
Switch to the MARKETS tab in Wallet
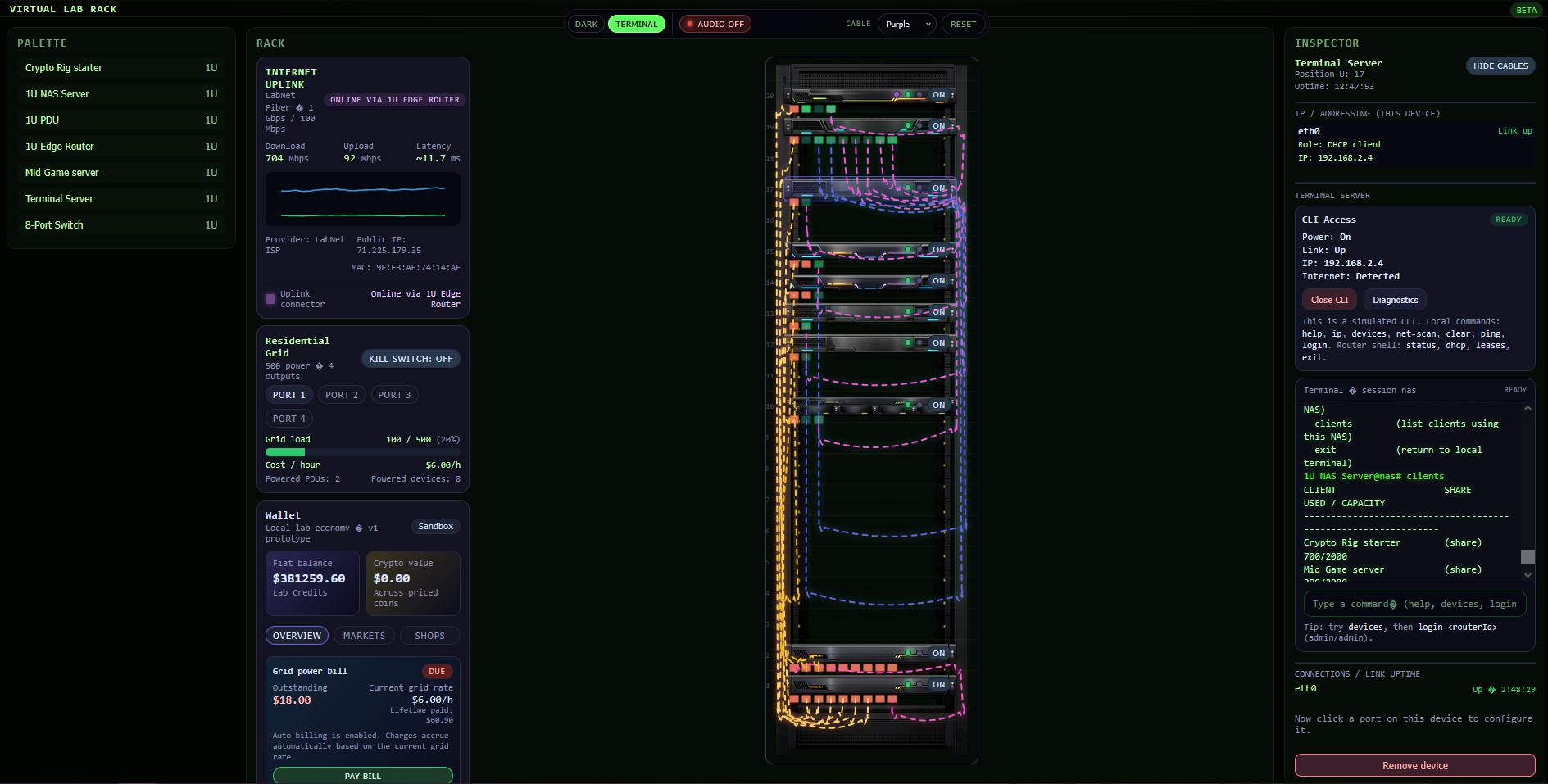pos(364,635)
